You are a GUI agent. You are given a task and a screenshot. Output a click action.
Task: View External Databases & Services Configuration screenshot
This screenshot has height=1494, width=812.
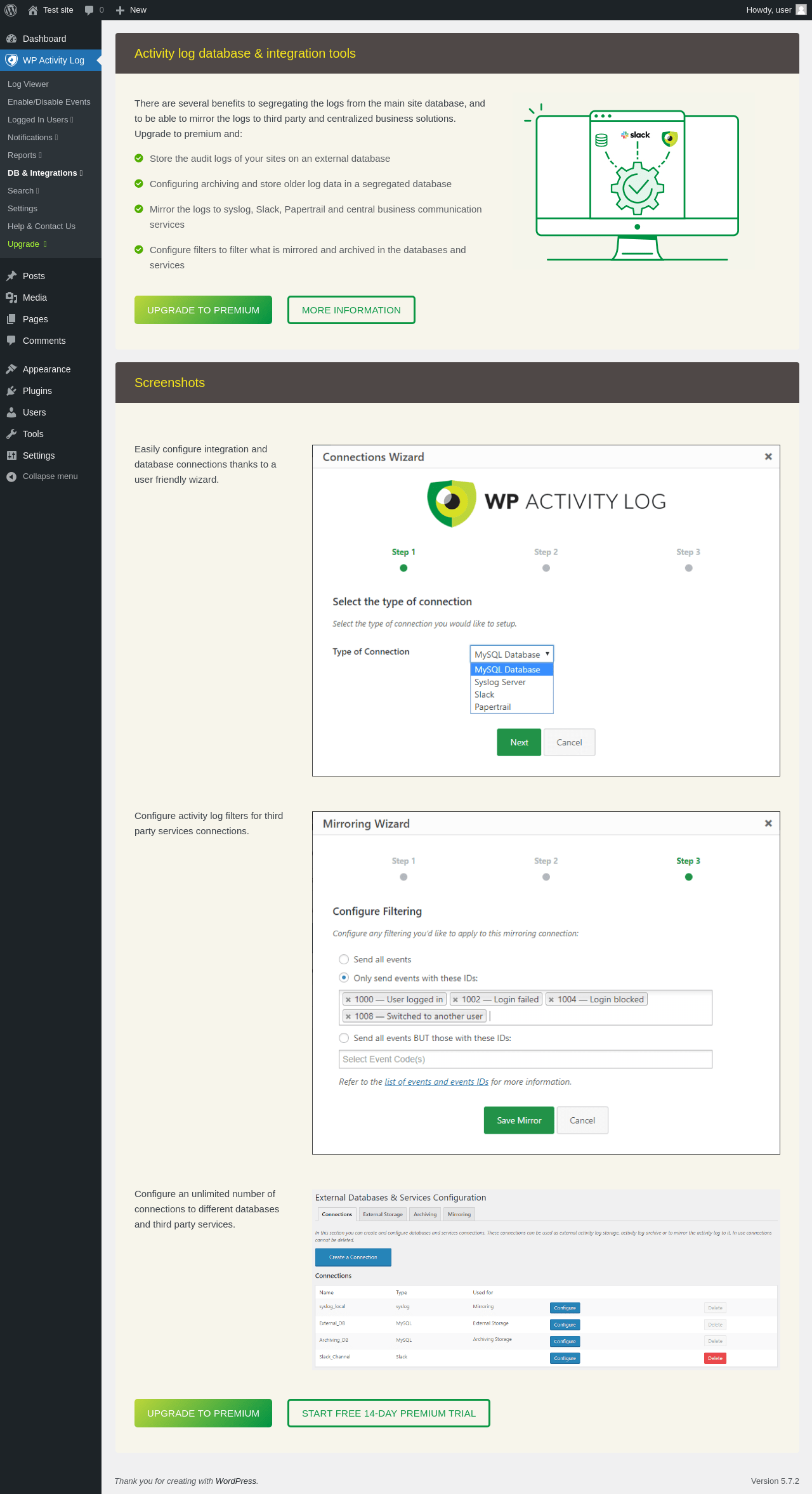click(x=546, y=1279)
